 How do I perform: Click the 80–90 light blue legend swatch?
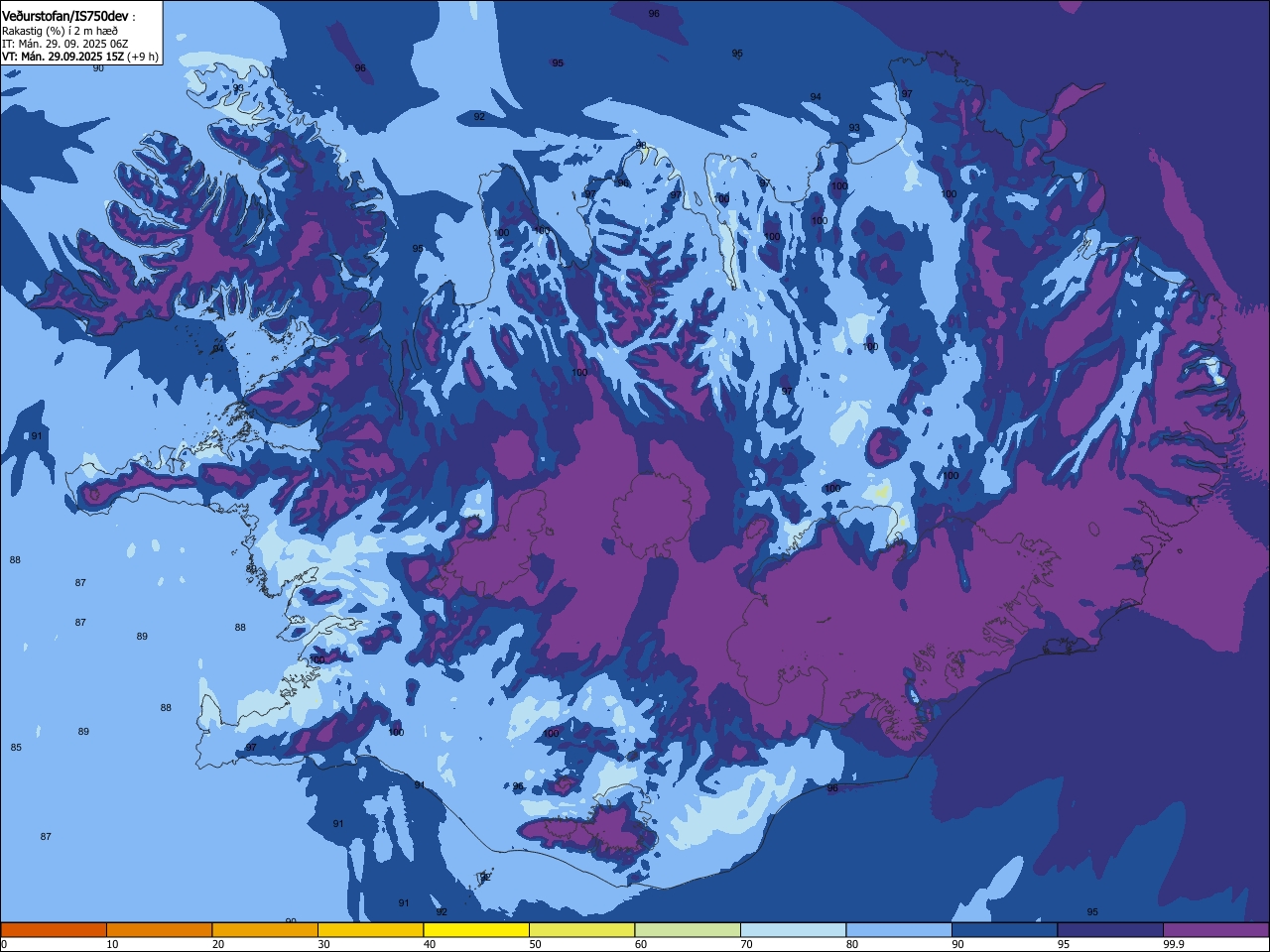[x=899, y=930]
